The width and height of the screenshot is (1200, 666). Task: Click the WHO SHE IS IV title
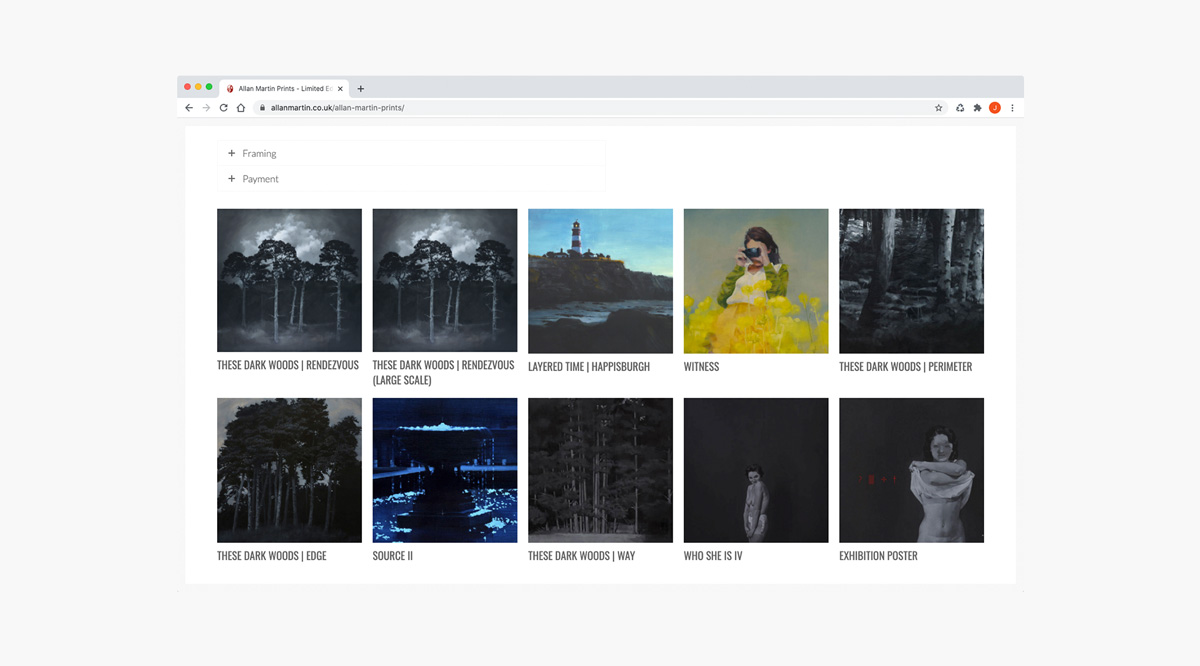pos(713,556)
